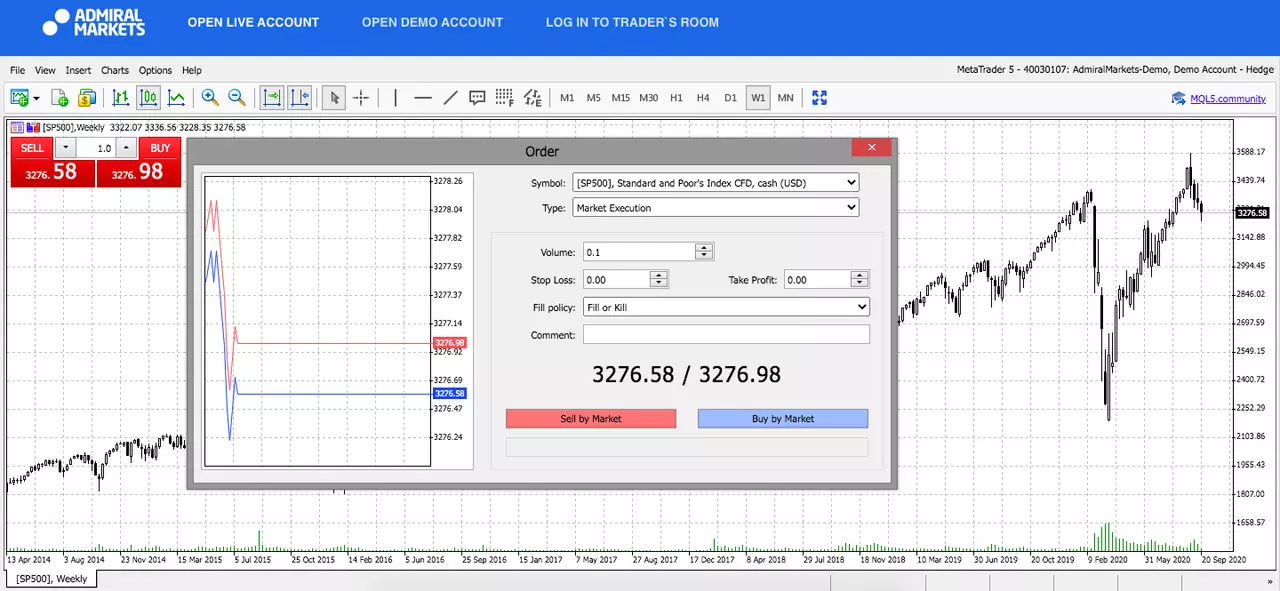Set timeframe to M30

click(649, 98)
